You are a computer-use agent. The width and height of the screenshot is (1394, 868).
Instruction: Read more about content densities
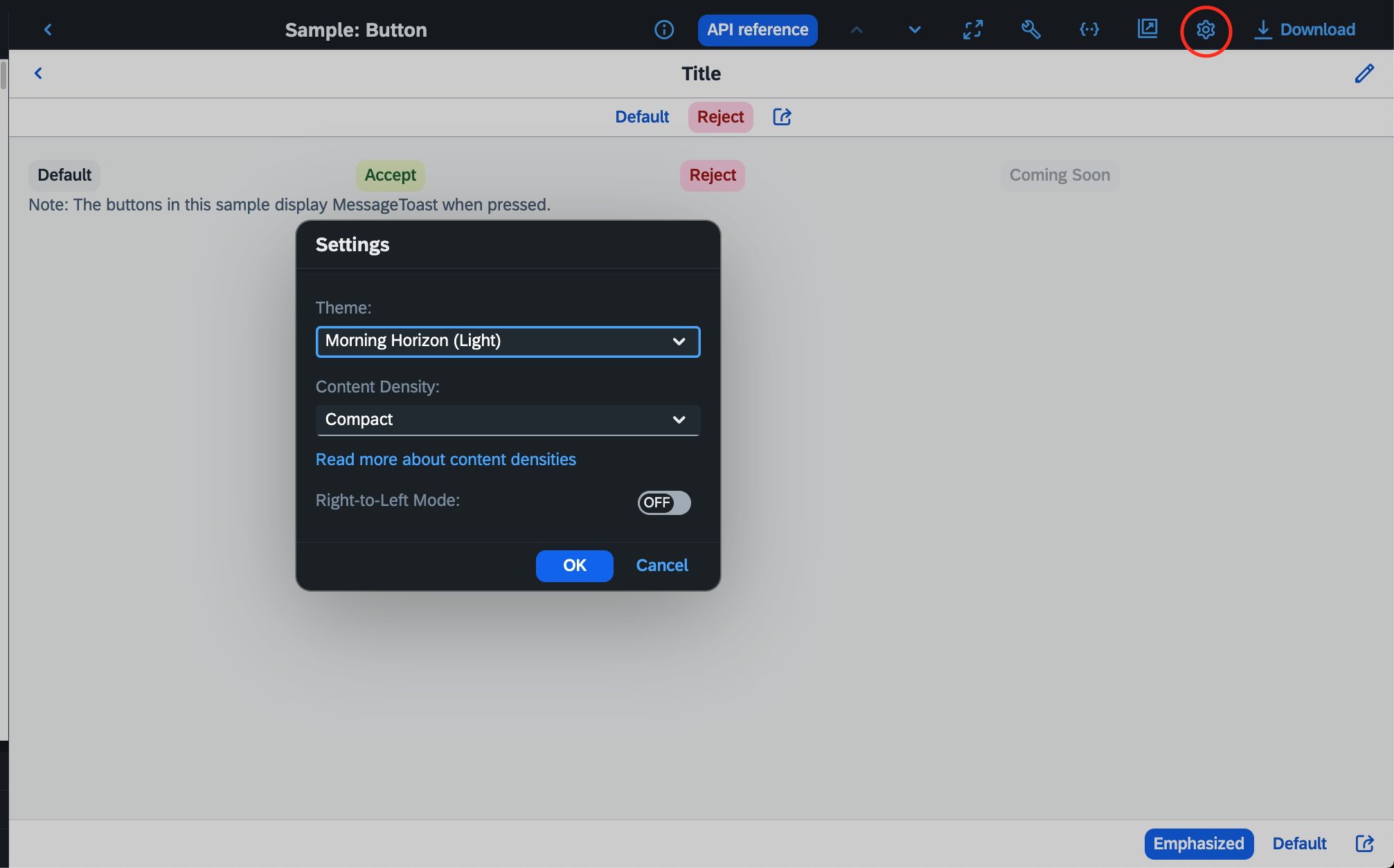[x=445, y=459]
